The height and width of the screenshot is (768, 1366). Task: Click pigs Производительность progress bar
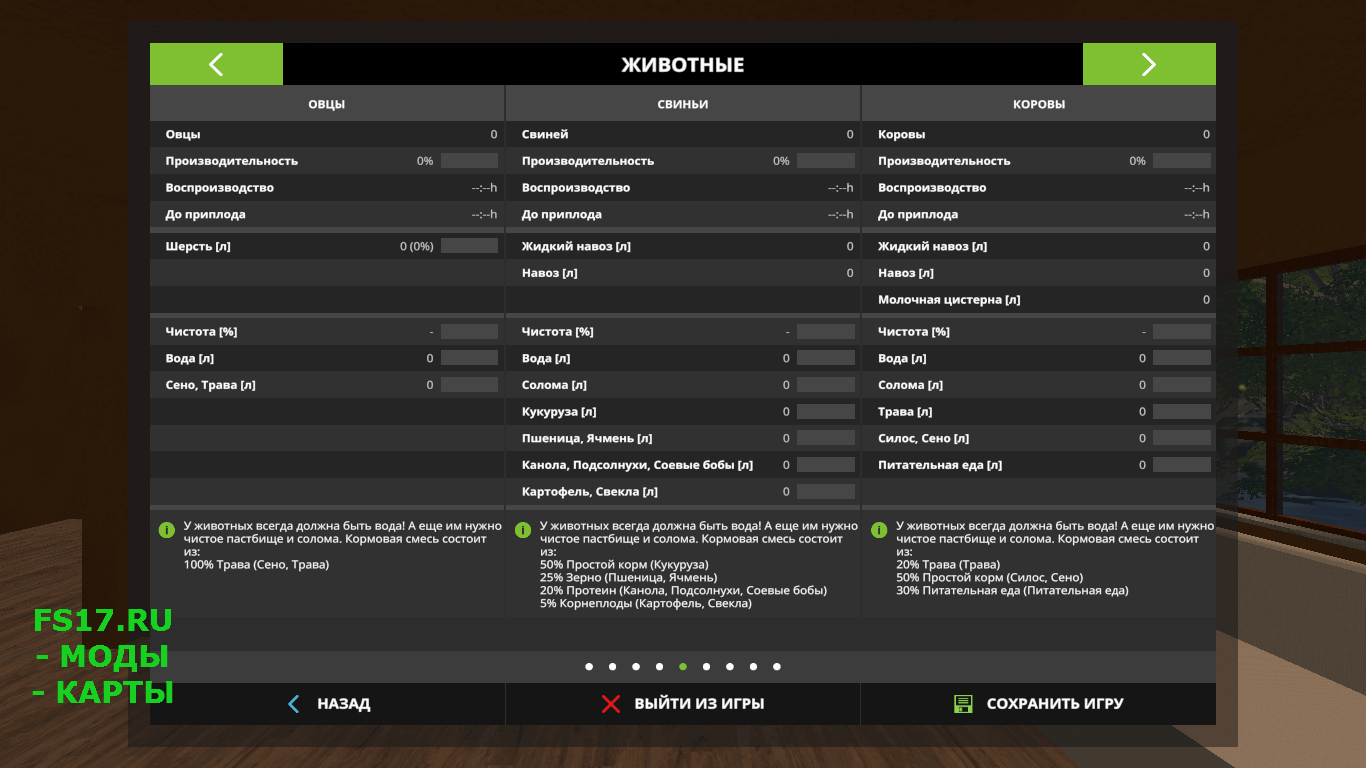[x=826, y=161]
